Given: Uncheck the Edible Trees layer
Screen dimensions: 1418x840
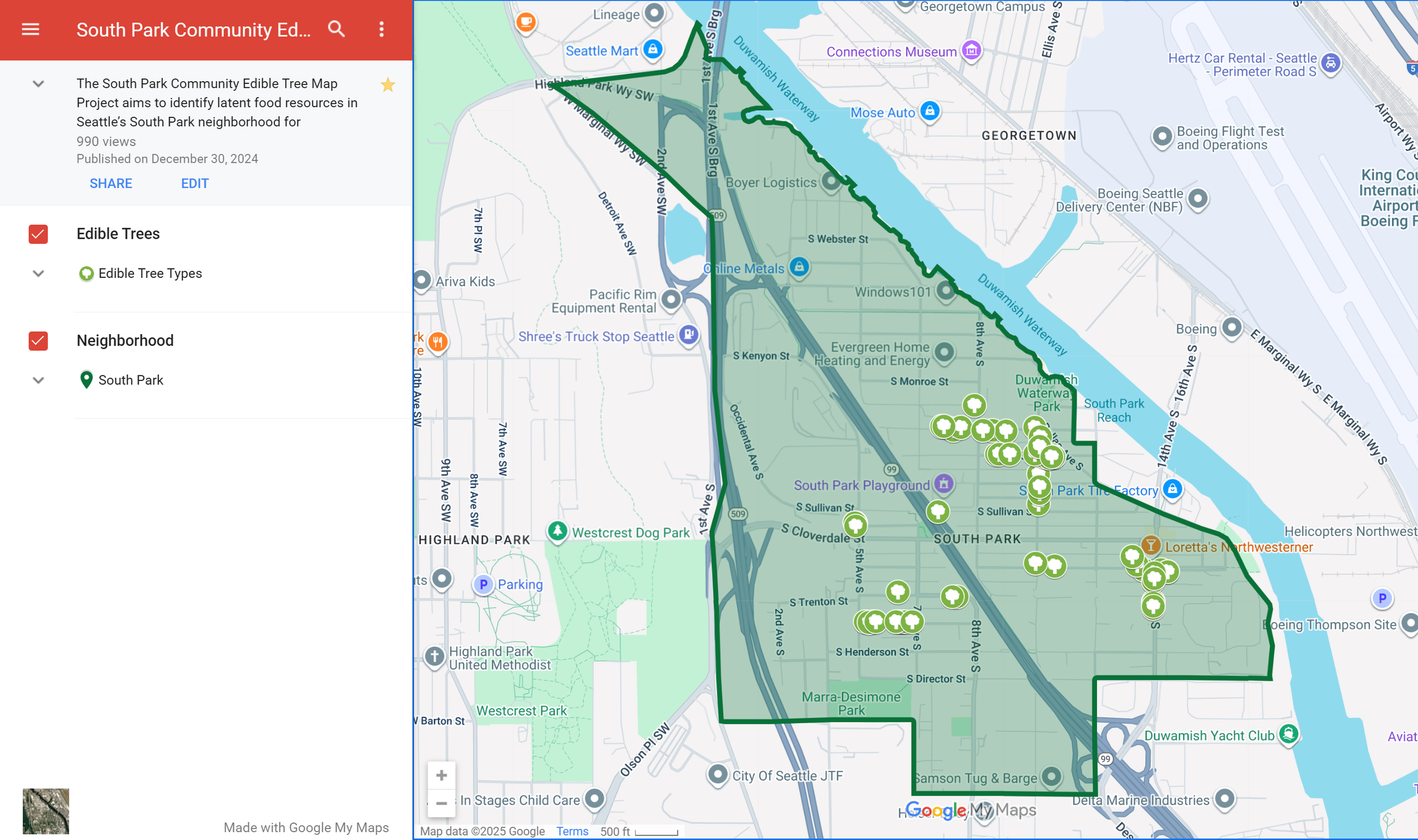Looking at the screenshot, I should coord(38,234).
